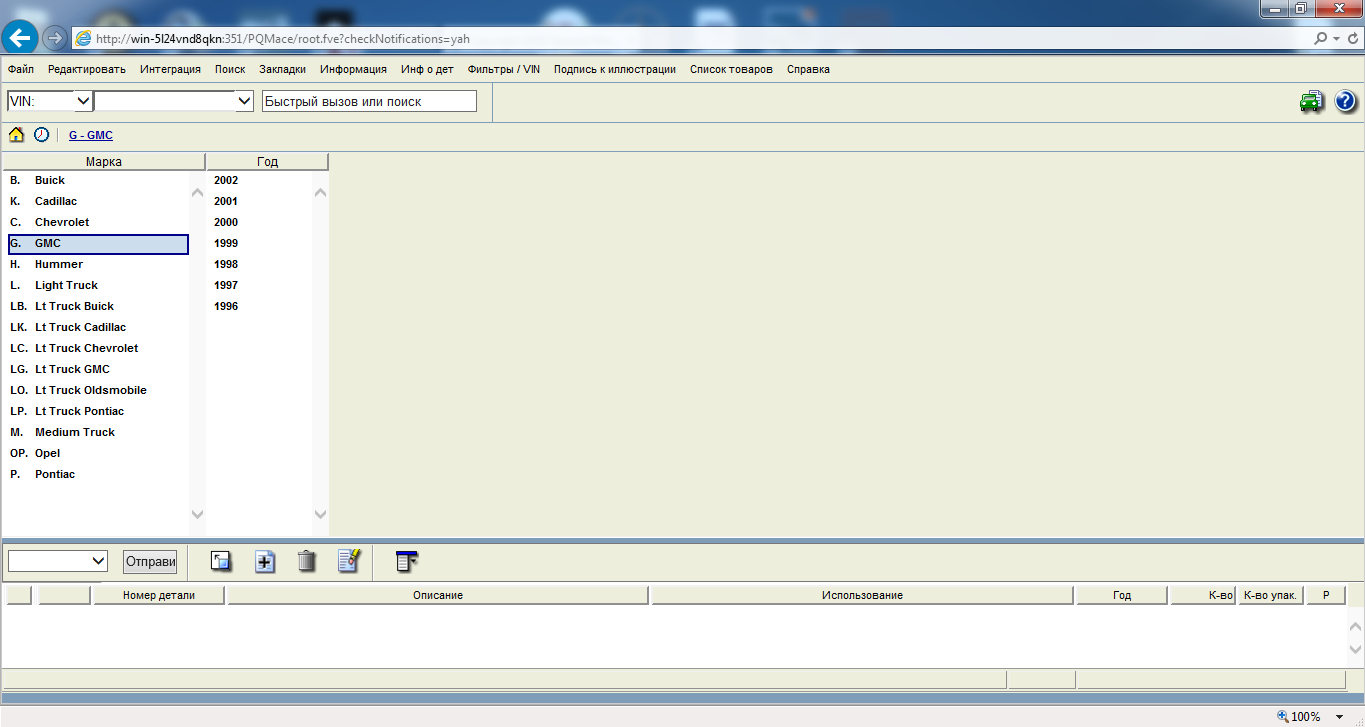Open the list column options icon

[x=406, y=561]
